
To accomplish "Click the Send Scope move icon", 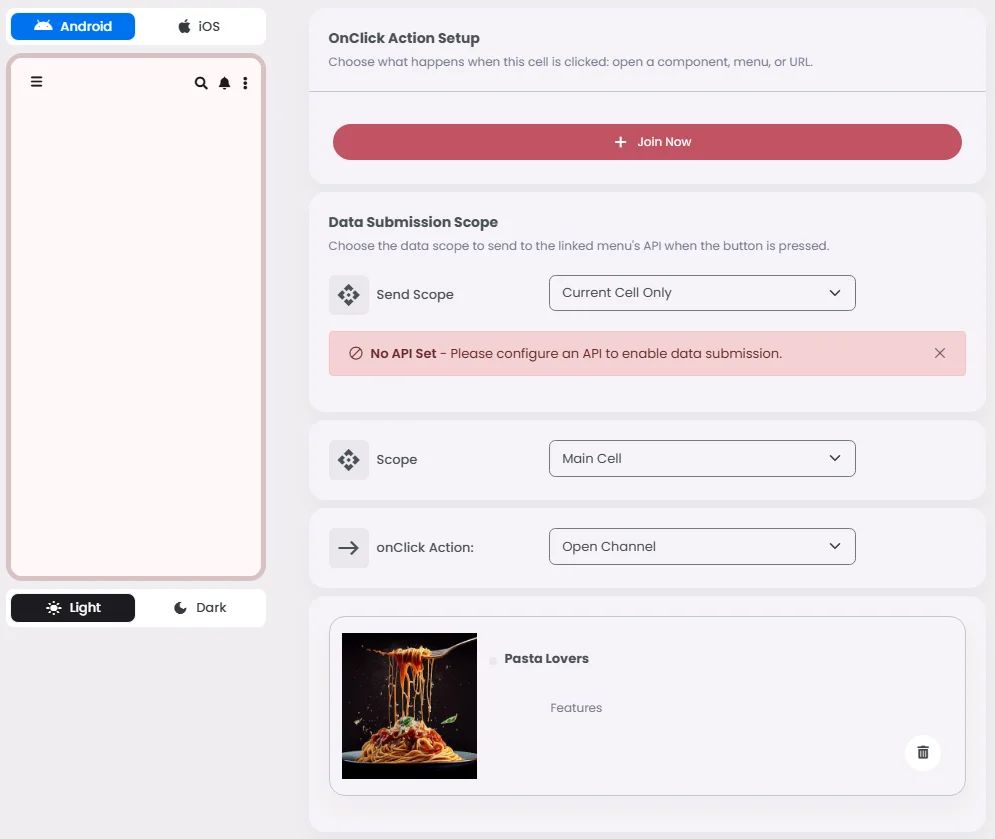I will [x=348, y=294].
